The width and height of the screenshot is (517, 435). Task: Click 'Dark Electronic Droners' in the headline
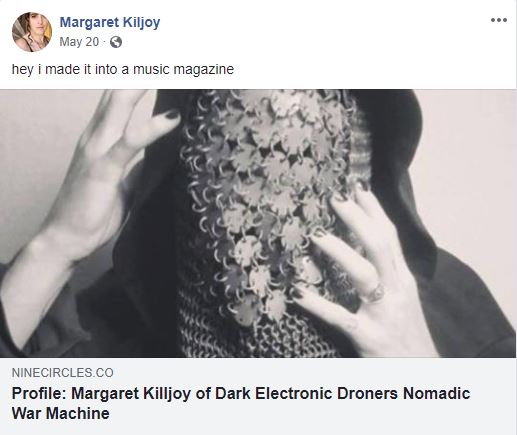pyautogui.click(x=306, y=393)
